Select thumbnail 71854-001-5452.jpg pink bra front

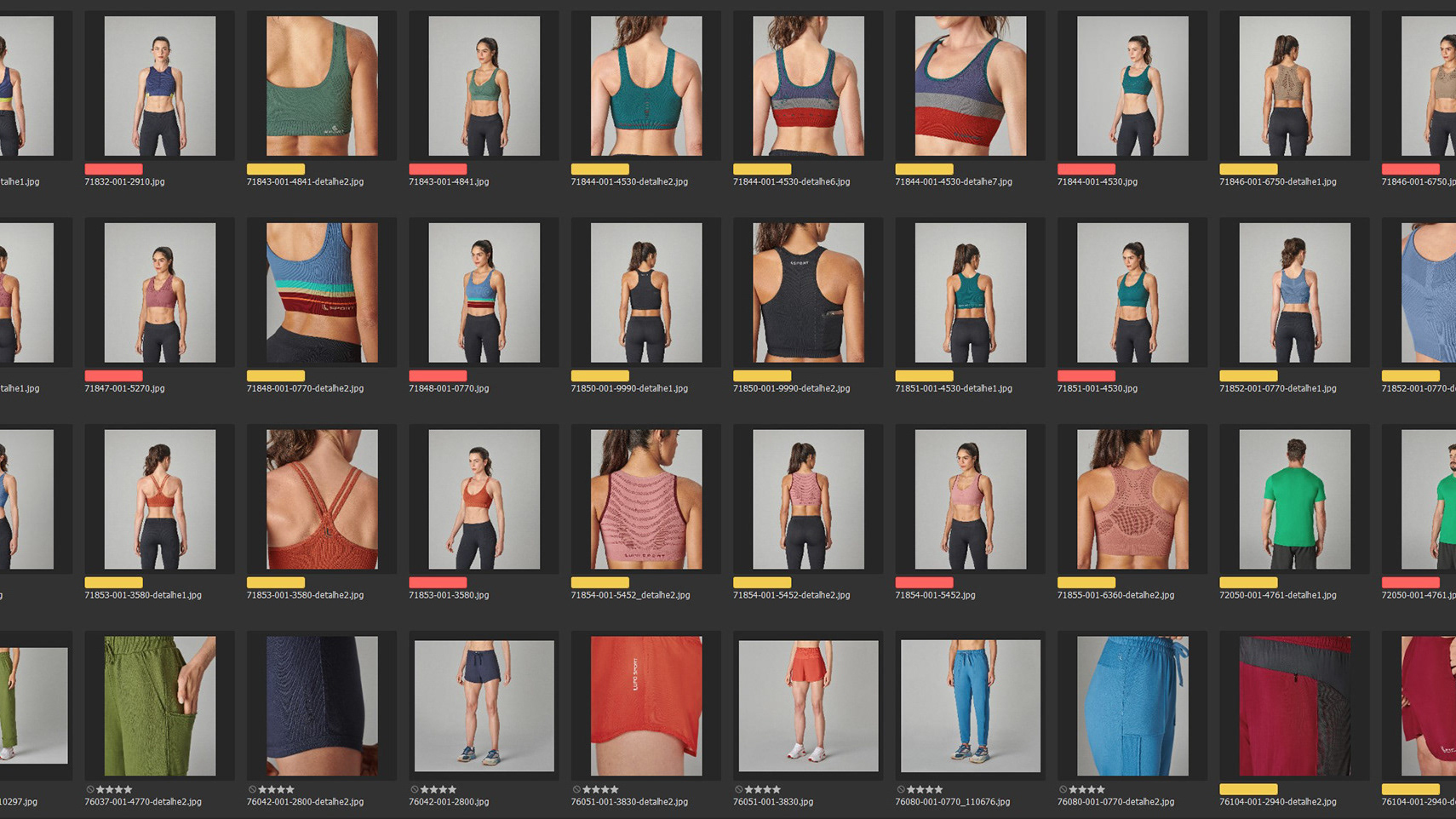[971, 500]
